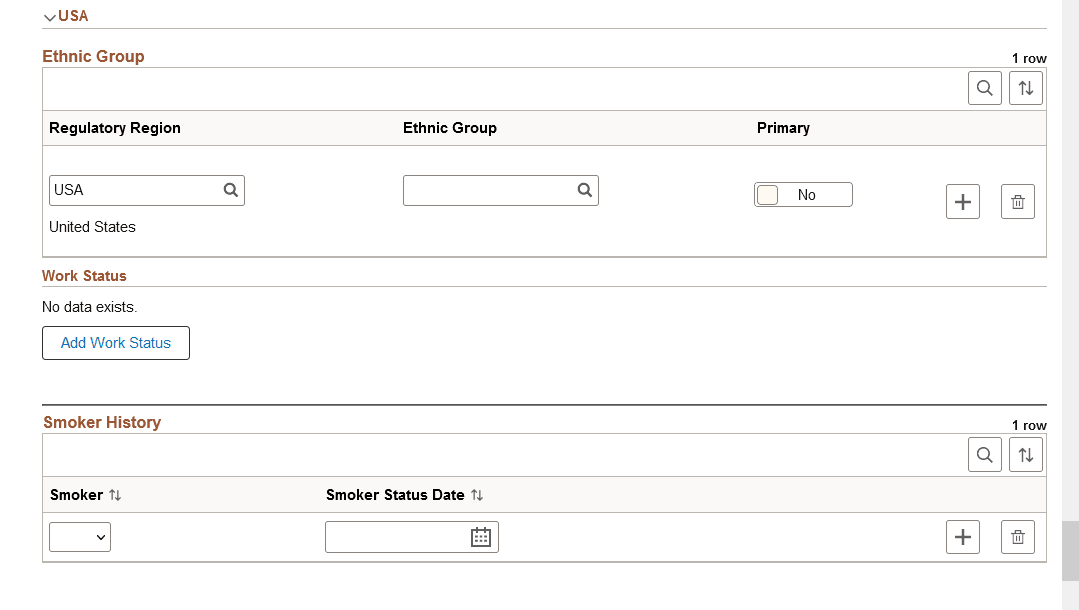The width and height of the screenshot is (1079, 610).
Task: Click the Smoker Status Date input field
Action: coord(400,537)
